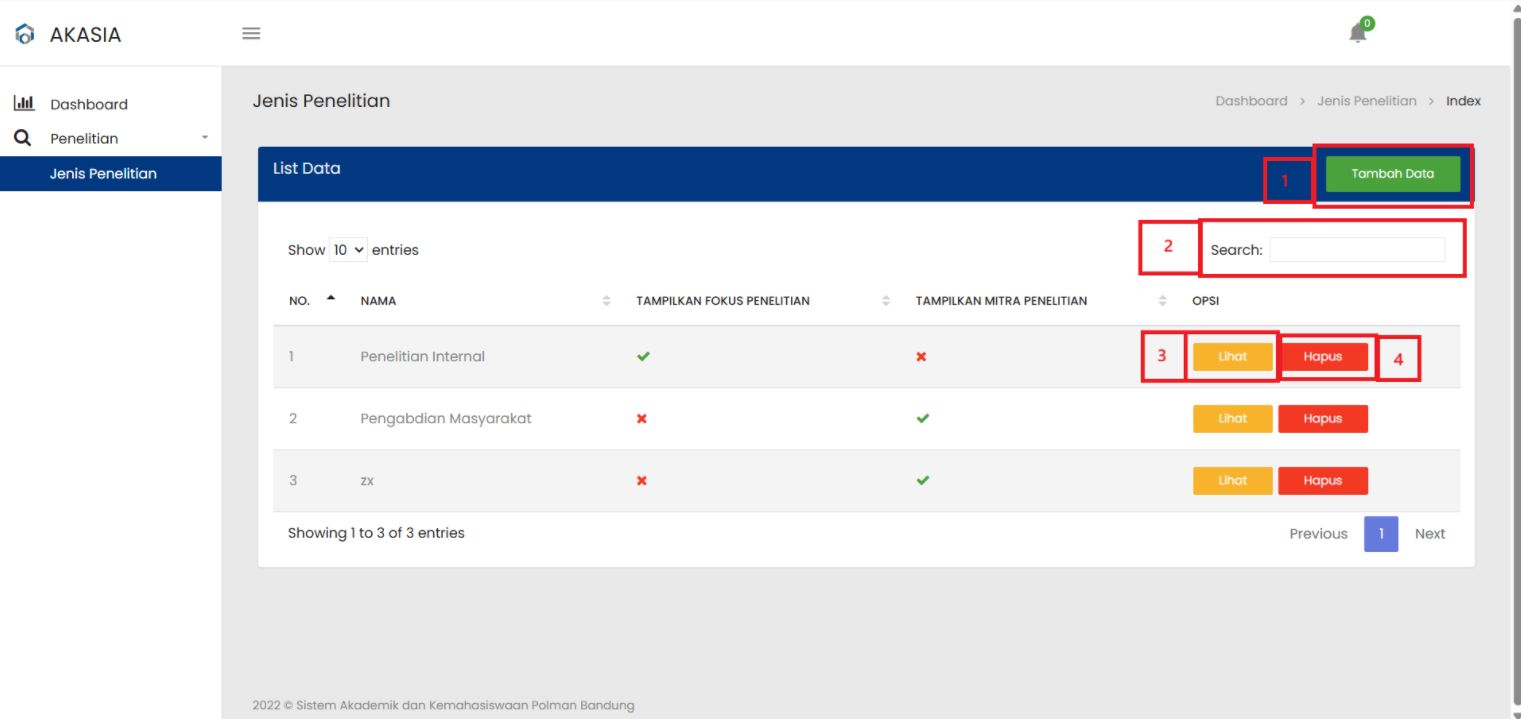Sort by the NO. column arrow
Viewport: 1521px width, 724px height.
(331, 298)
